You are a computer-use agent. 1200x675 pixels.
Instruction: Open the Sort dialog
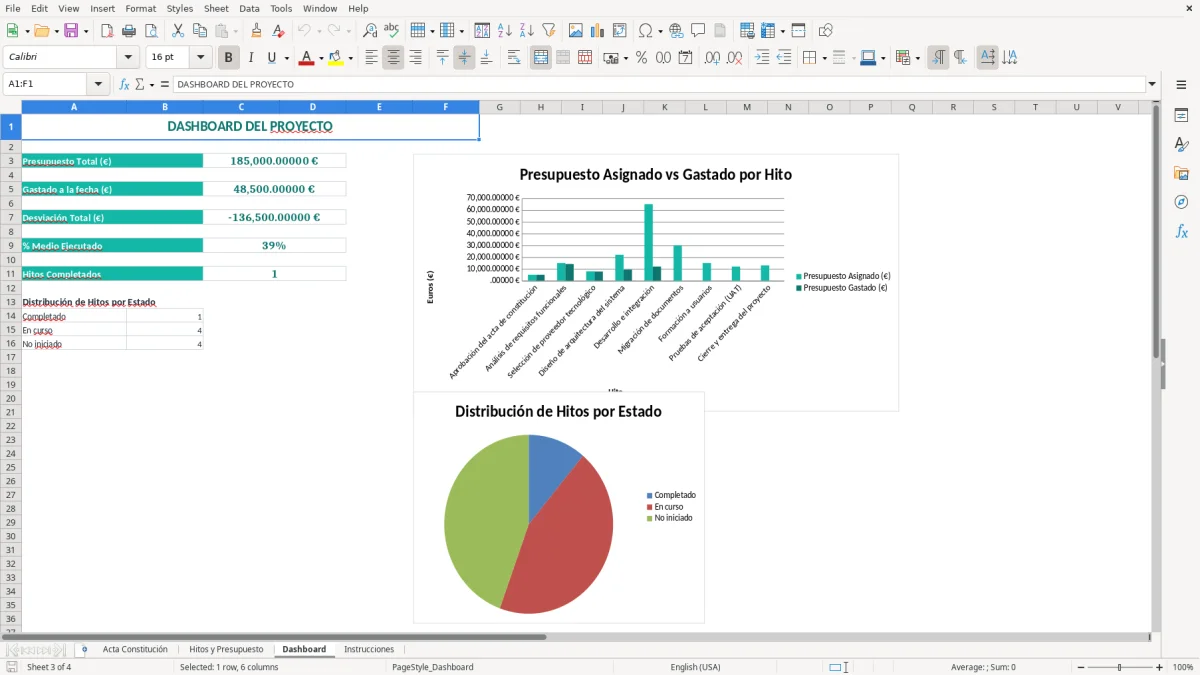[x=482, y=31]
